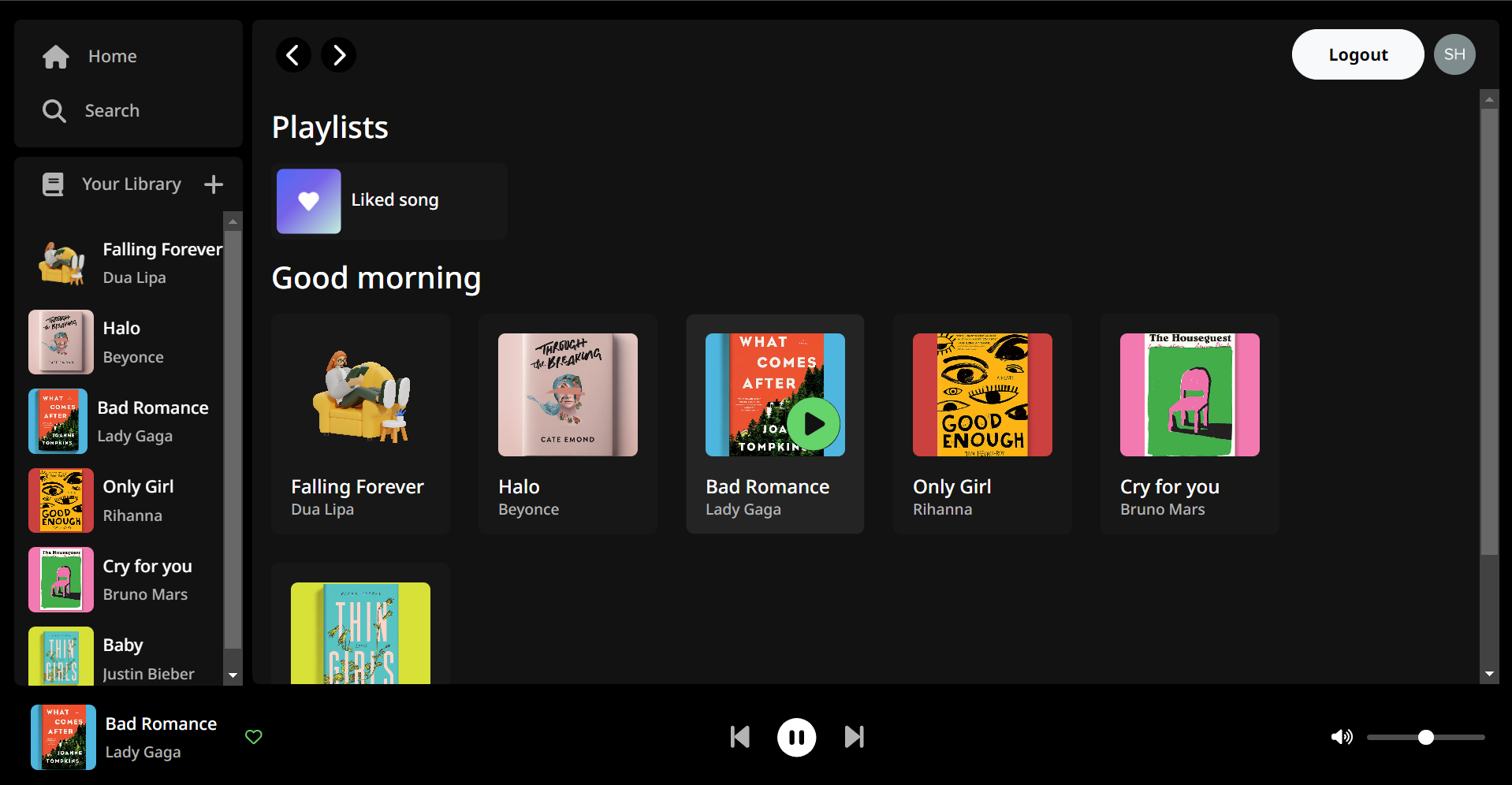Open Falling Forever card in Good morning

(x=361, y=424)
